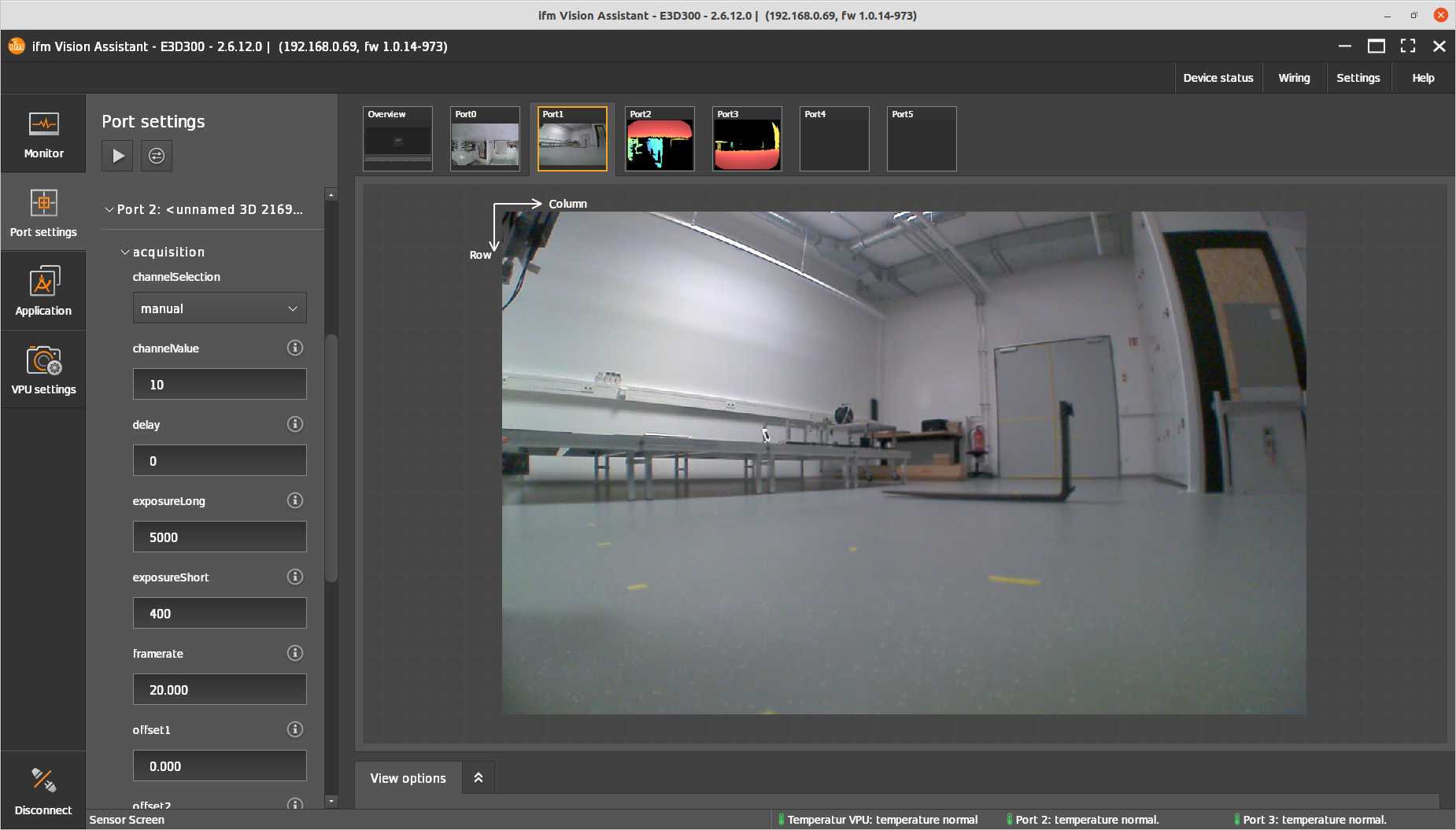Open the Monitor view in sidebar
The height and width of the screenshot is (830, 1456).
tap(43, 135)
